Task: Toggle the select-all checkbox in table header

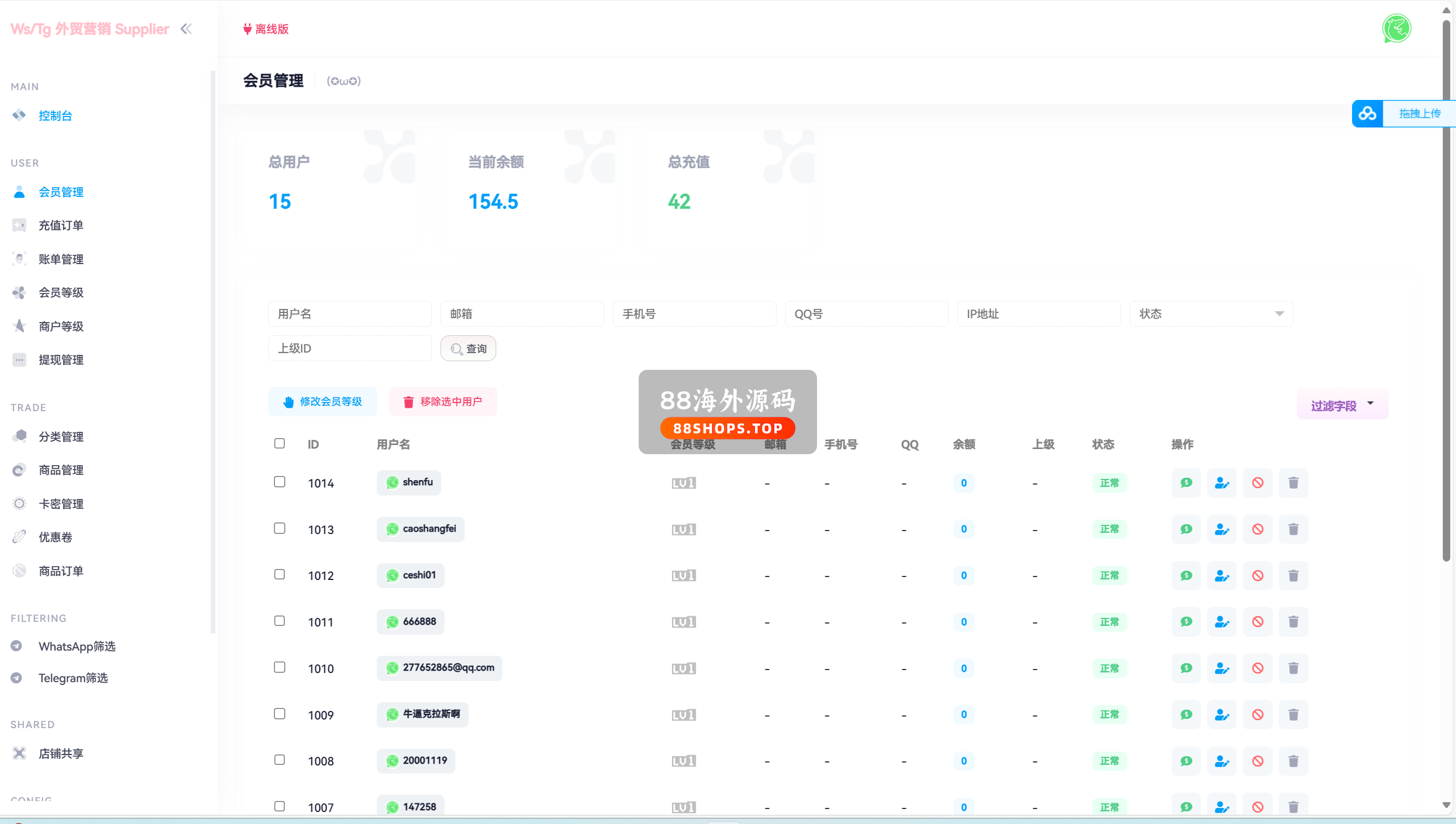Action: point(280,443)
